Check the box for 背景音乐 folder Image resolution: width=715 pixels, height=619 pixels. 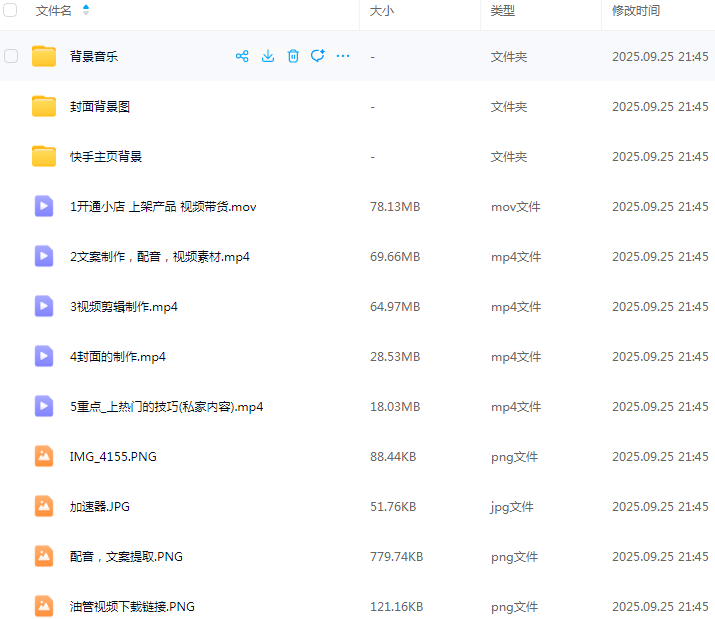pyautogui.click(x=11, y=56)
